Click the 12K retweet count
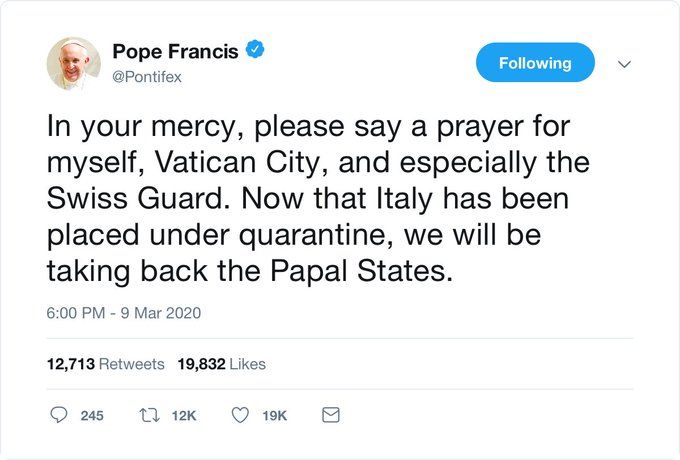Image resolution: width=680 pixels, height=460 pixels. click(x=185, y=415)
